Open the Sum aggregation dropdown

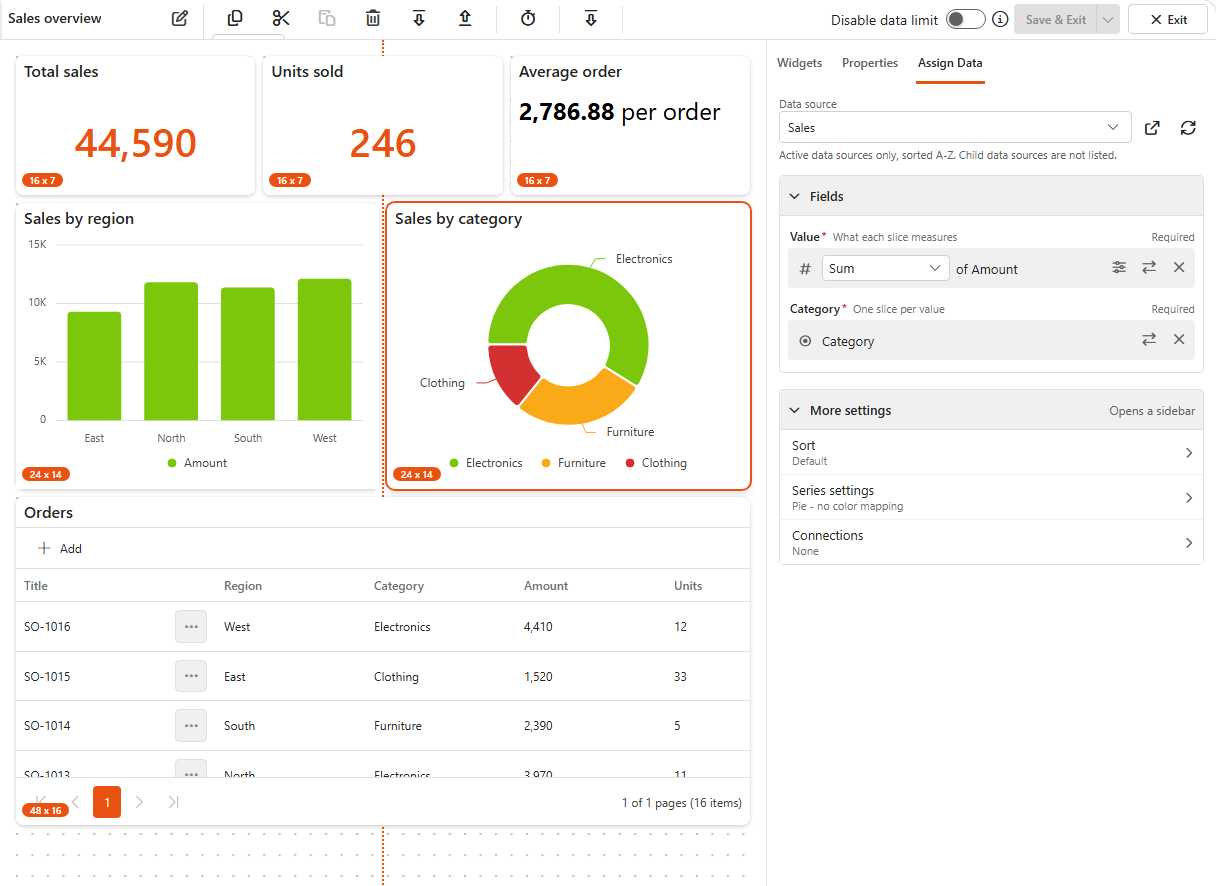point(886,268)
